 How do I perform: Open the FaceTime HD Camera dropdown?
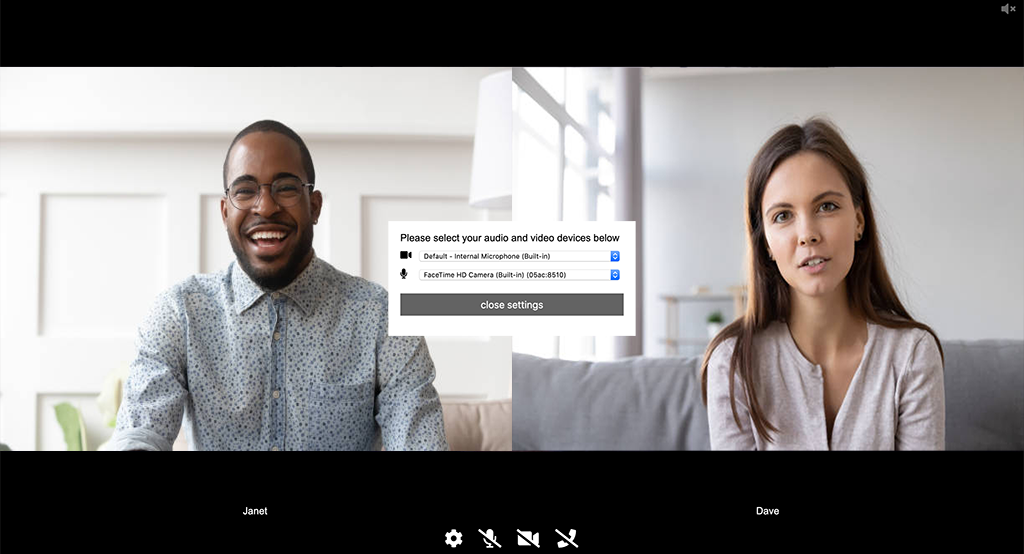point(519,275)
